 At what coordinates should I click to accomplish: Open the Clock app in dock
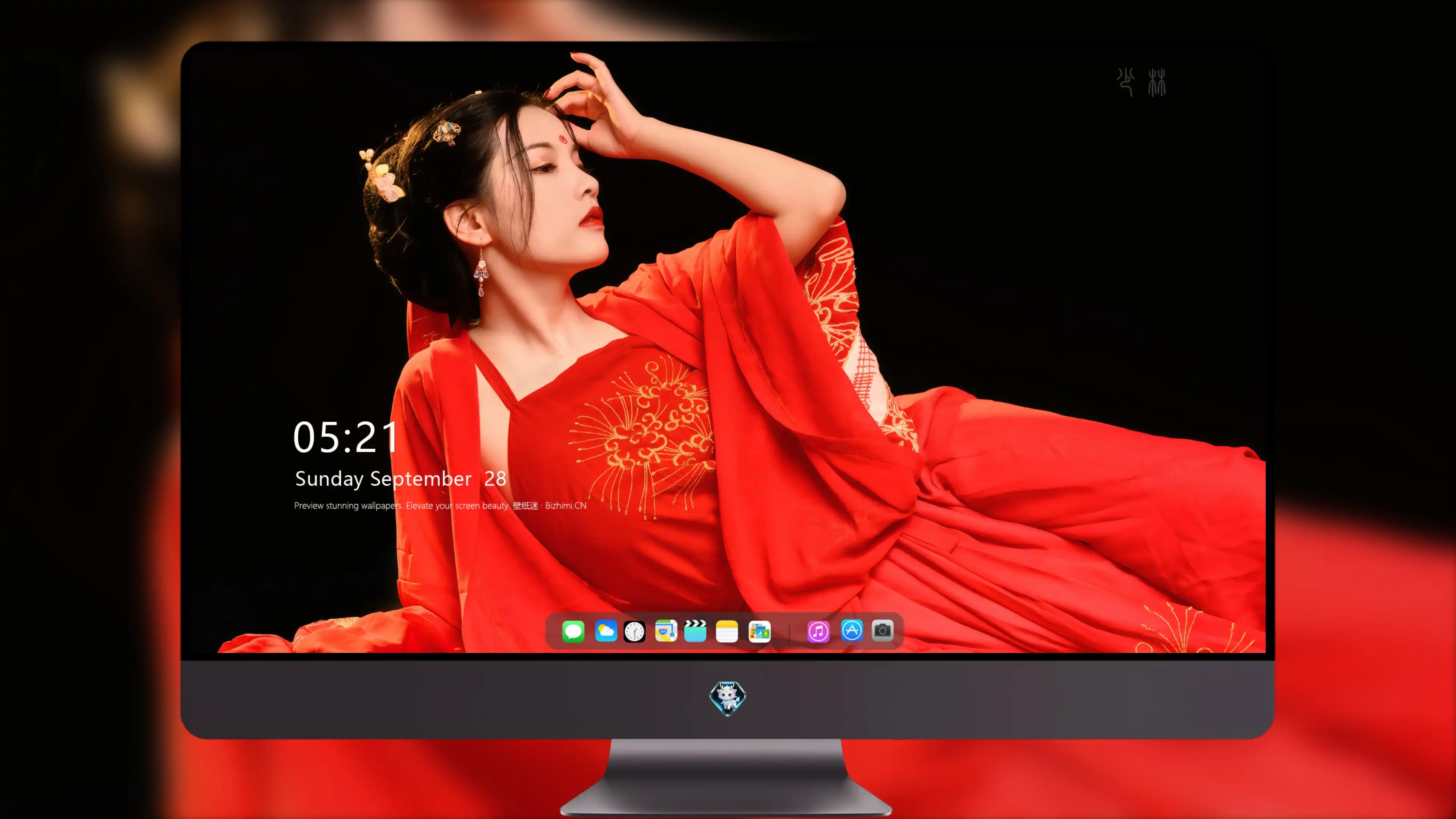click(x=634, y=631)
